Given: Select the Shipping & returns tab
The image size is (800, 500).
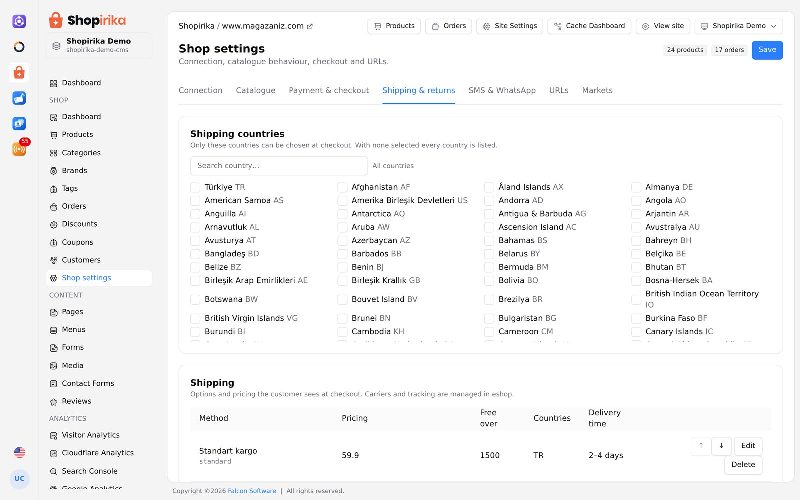Looking at the screenshot, I should [x=418, y=90].
